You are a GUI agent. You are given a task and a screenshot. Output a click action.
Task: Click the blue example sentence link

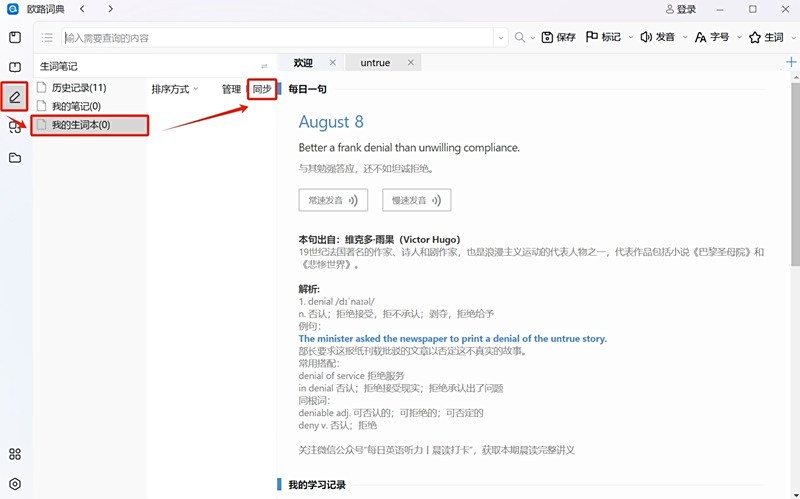click(x=453, y=339)
